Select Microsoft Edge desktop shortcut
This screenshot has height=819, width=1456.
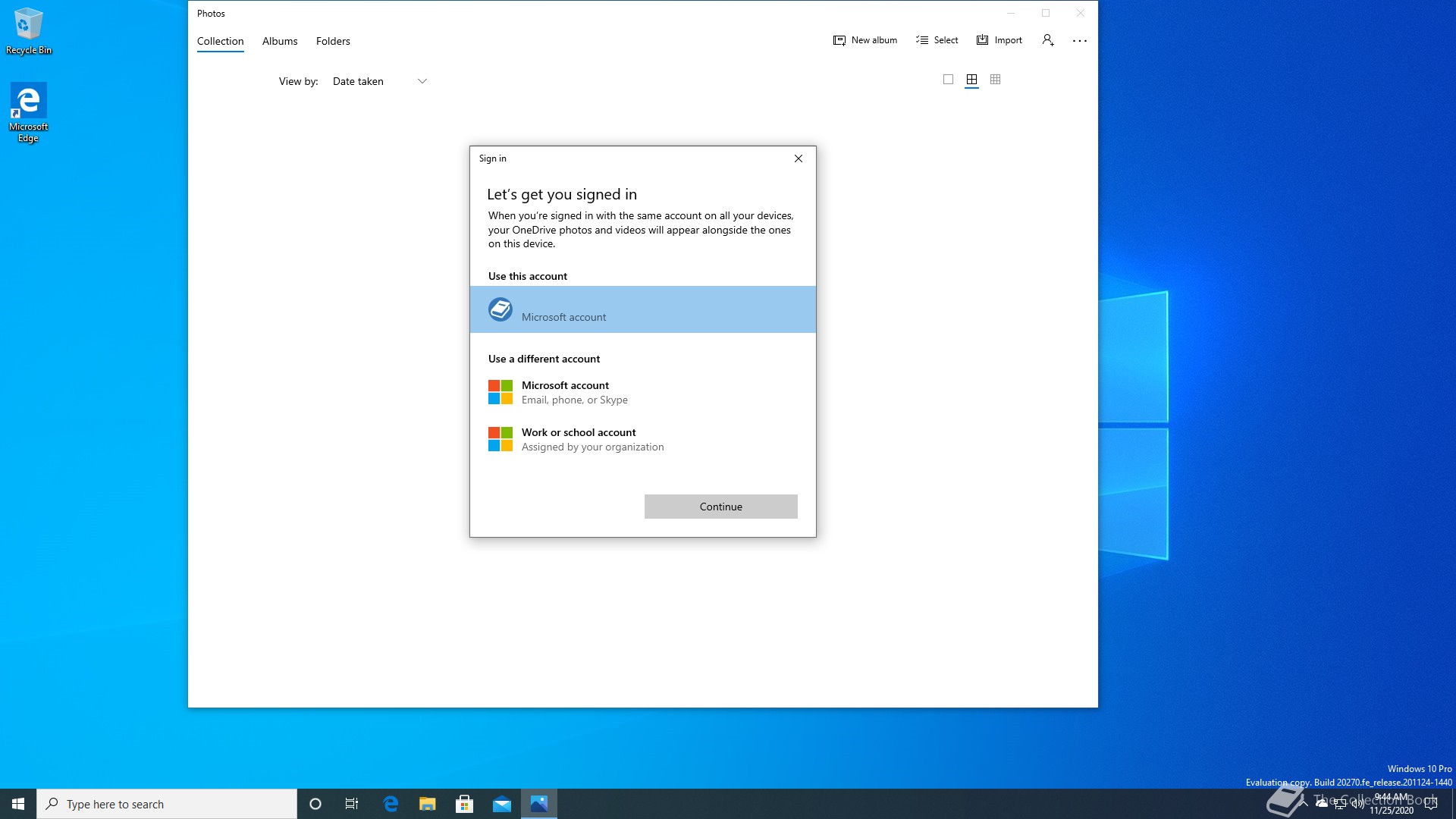coord(29,112)
